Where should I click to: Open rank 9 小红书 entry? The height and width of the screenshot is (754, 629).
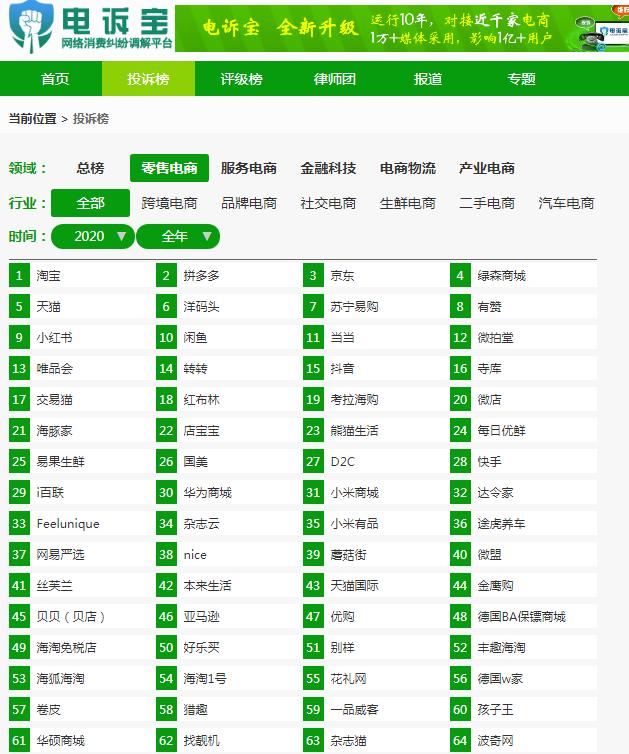80,338
